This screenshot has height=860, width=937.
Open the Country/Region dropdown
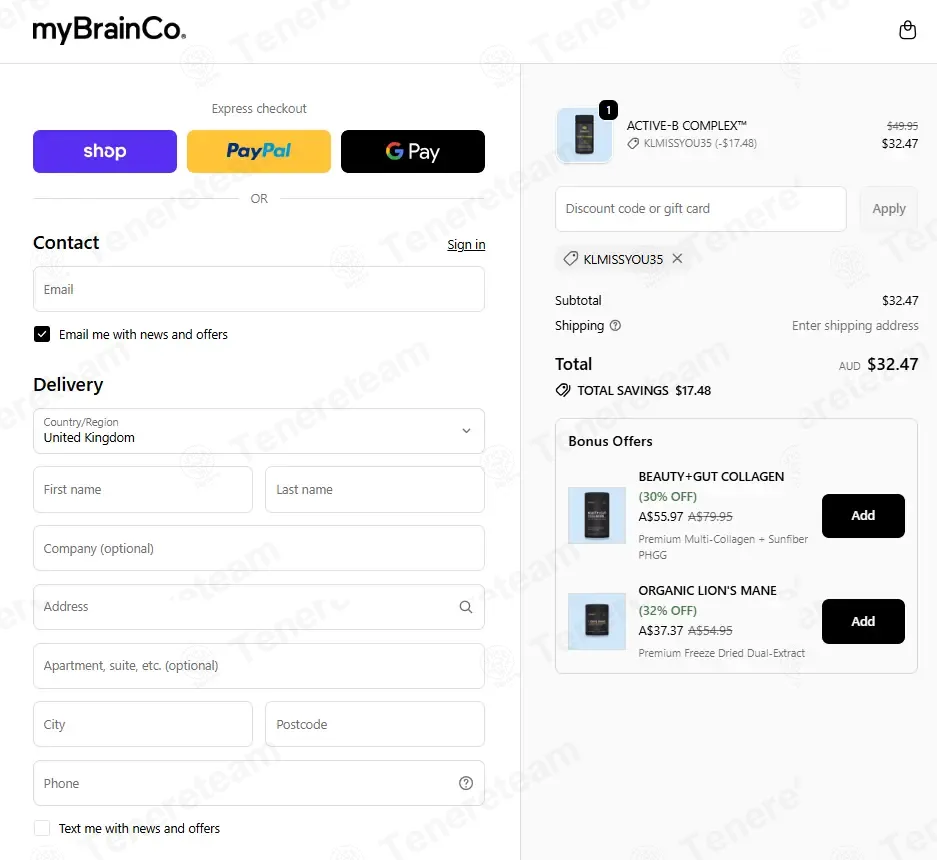point(259,431)
